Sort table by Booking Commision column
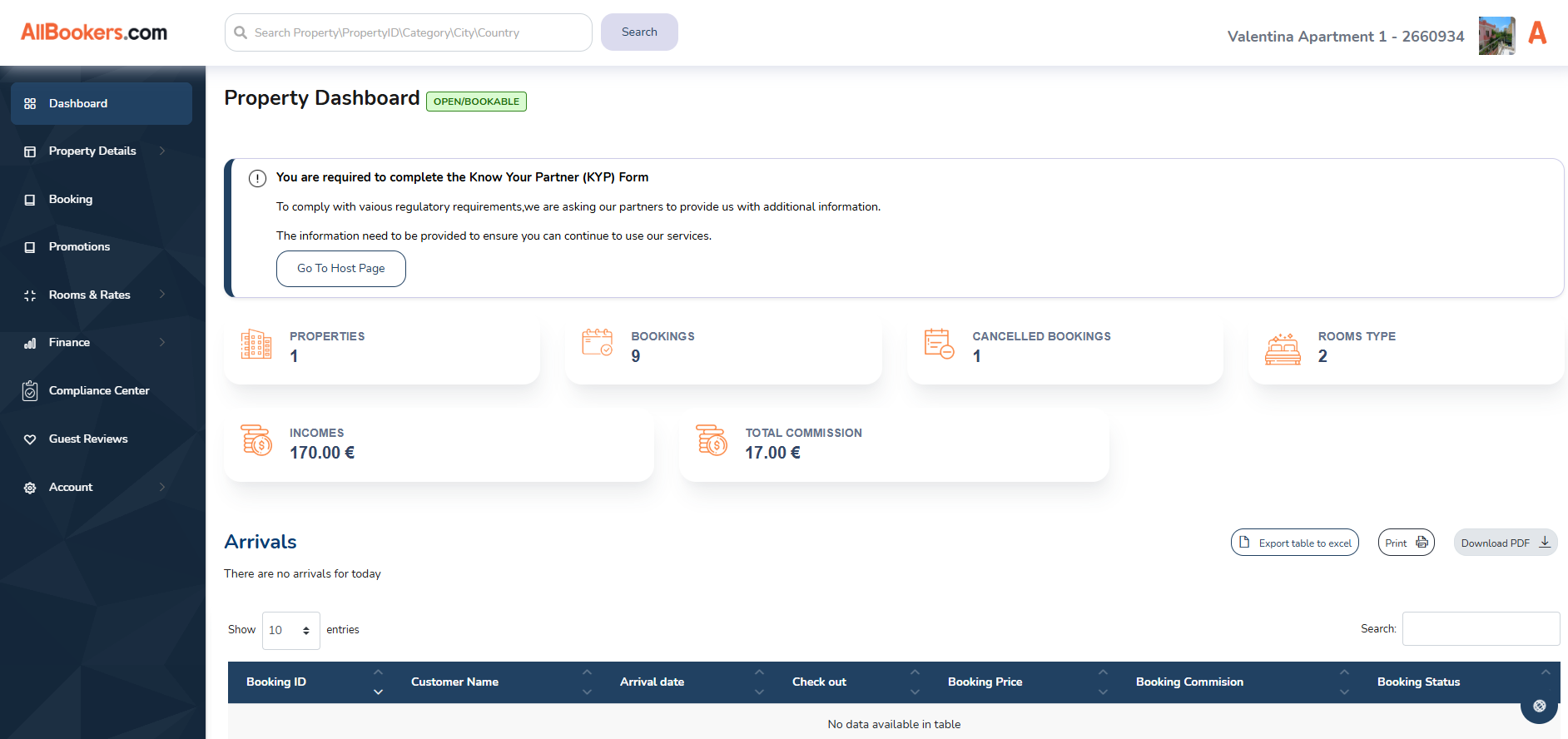 click(x=1239, y=682)
